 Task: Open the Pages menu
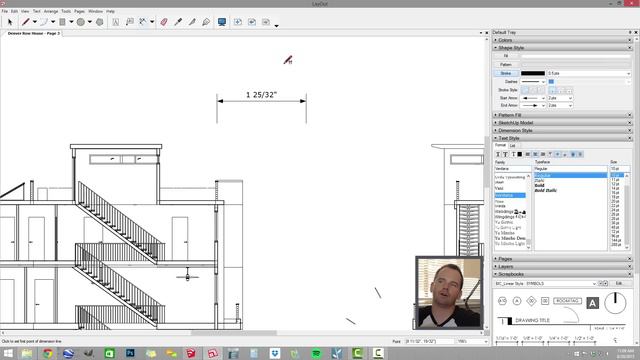click(80, 11)
